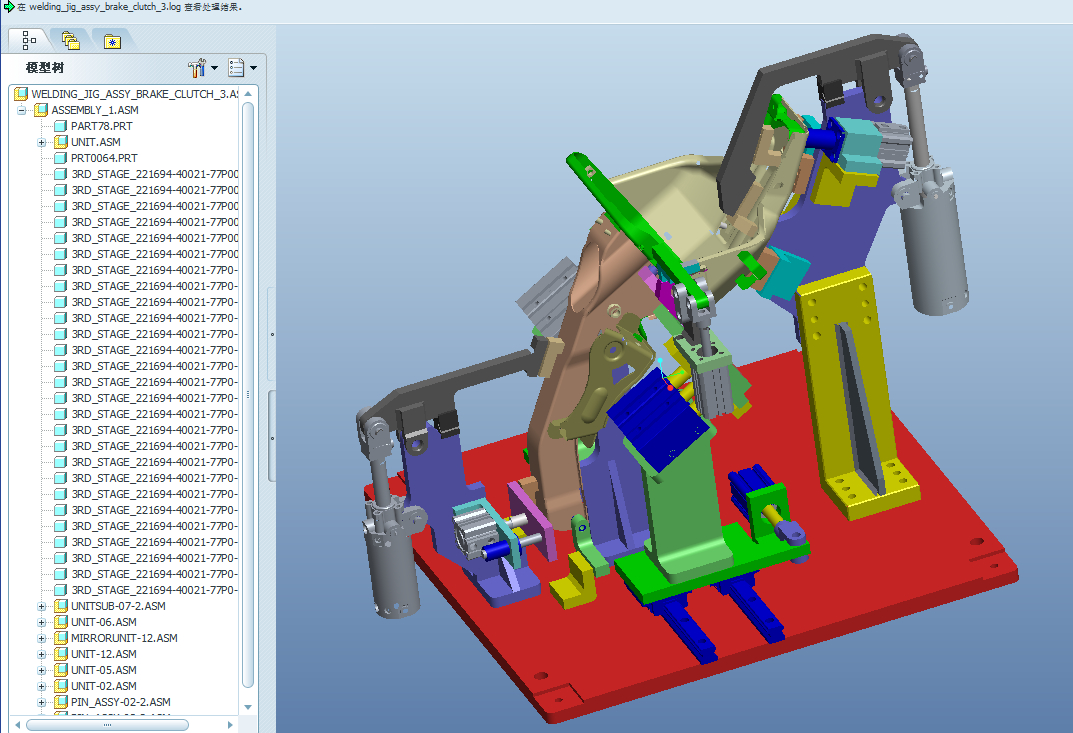Select PRT0064.PRT in the model tree
This screenshot has height=733, width=1073.
[104, 158]
